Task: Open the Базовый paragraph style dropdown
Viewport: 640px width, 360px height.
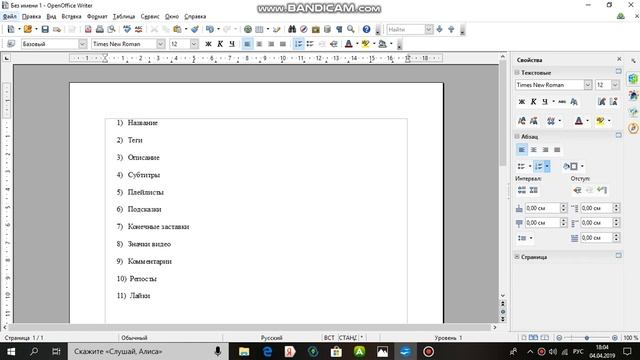Action: pyautogui.click(x=82, y=44)
